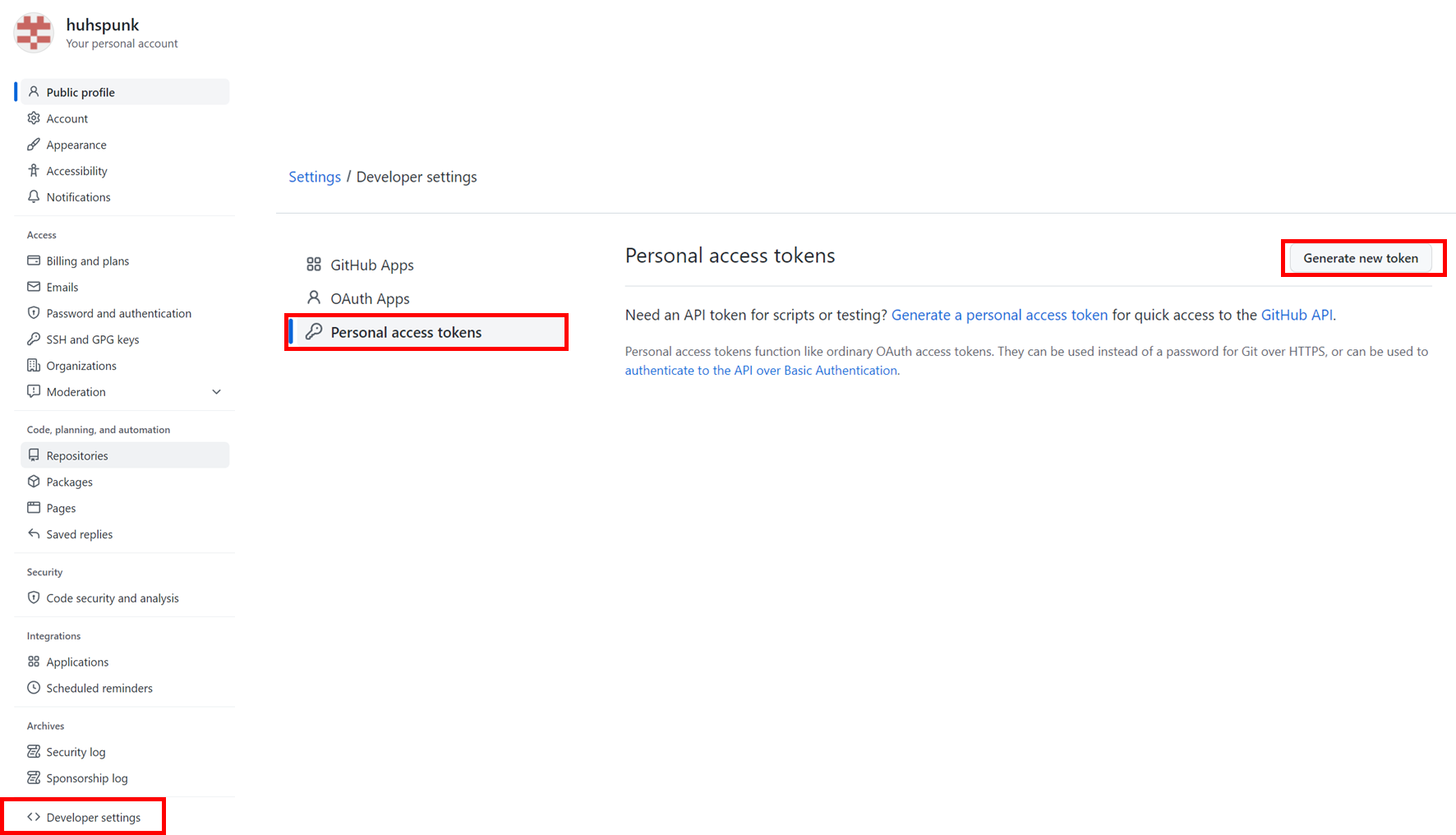This screenshot has width=1456, height=835.
Task: Open authenticate to the API over Basic Authentication link
Action: click(761, 371)
